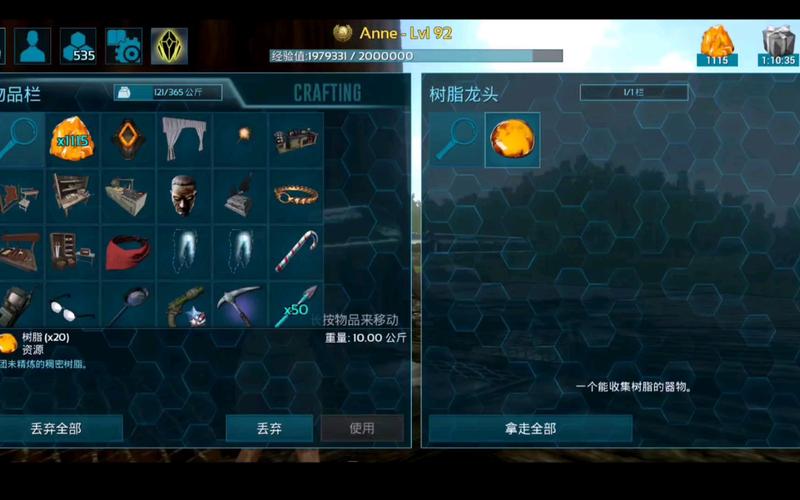
Task: Select the candy cane item
Action: coord(296,252)
